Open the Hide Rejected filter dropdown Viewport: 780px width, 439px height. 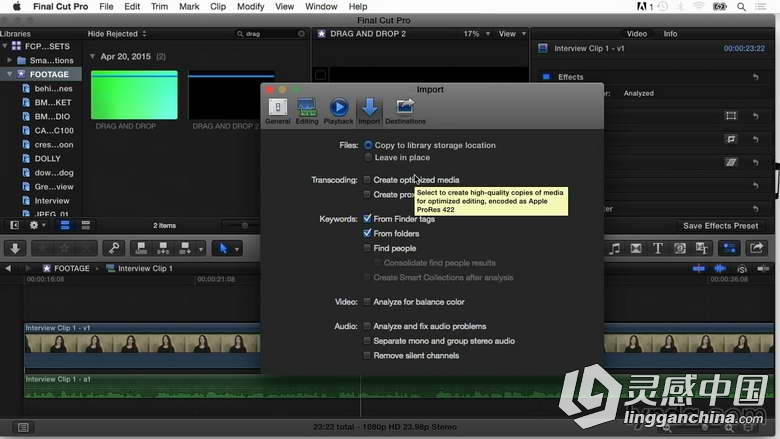(x=117, y=34)
